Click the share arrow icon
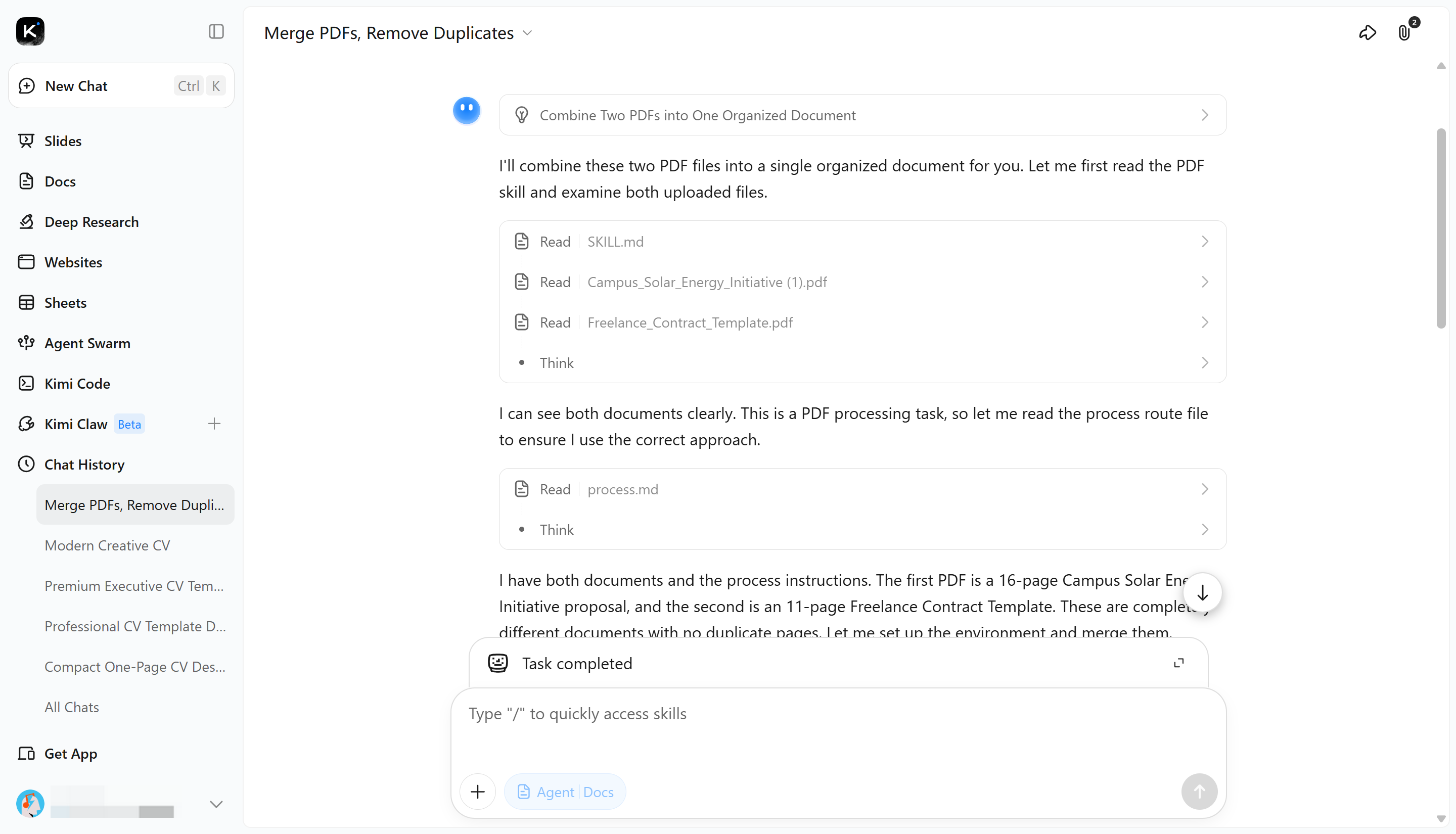The width and height of the screenshot is (1456, 834). pyautogui.click(x=1367, y=33)
